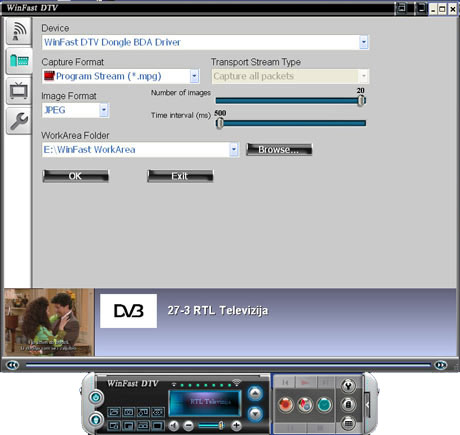
Task: Click the channel up arrow on remote
Action: 255,394
